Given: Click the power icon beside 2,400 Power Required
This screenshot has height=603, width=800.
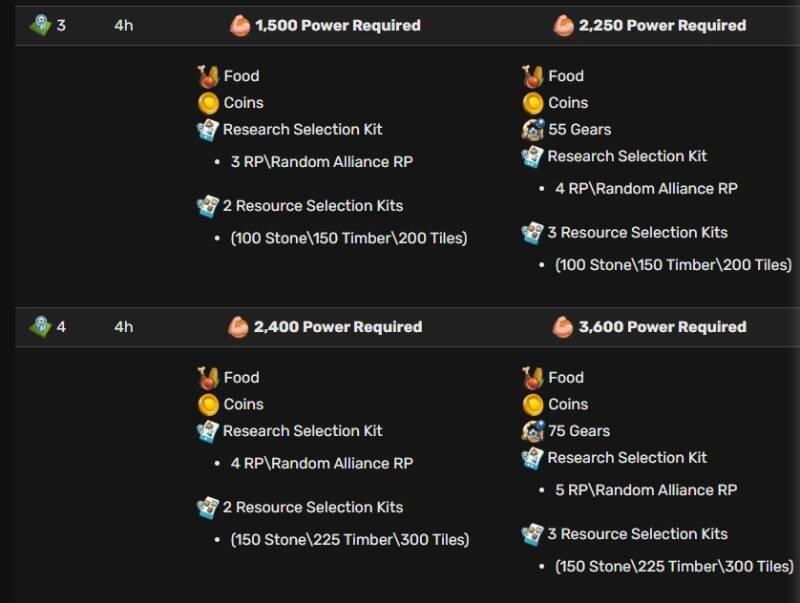Looking at the screenshot, I should point(239,327).
